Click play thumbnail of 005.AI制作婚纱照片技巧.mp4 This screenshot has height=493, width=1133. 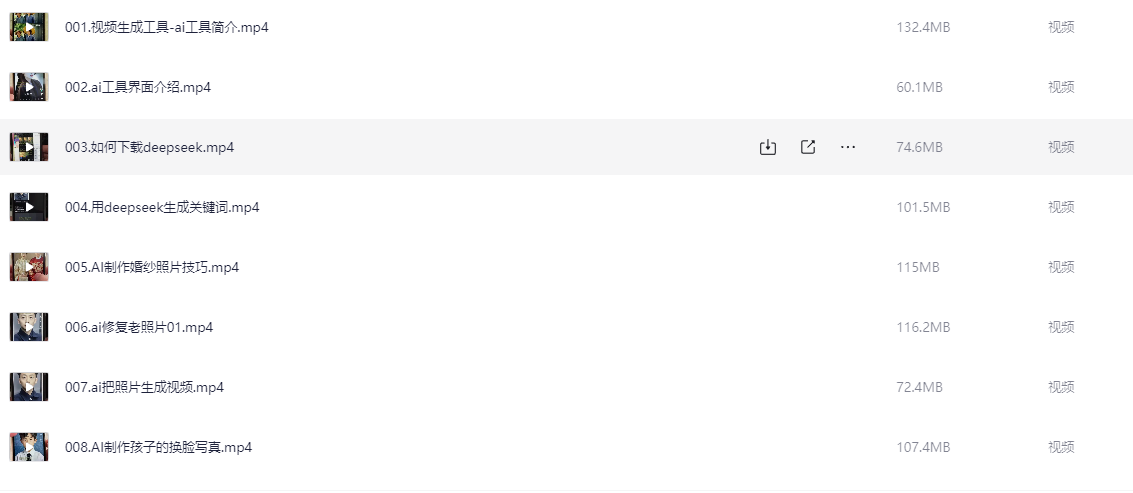pos(29,267)
